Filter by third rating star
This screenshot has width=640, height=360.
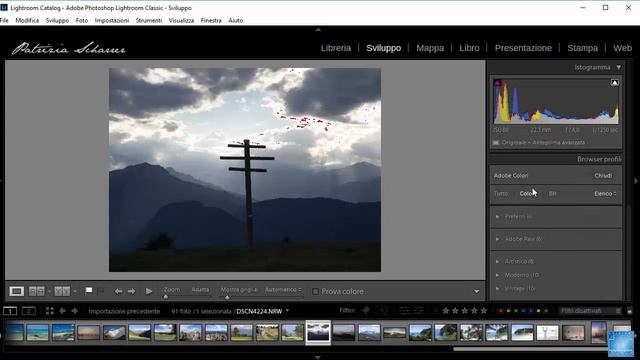pos(465,311)
